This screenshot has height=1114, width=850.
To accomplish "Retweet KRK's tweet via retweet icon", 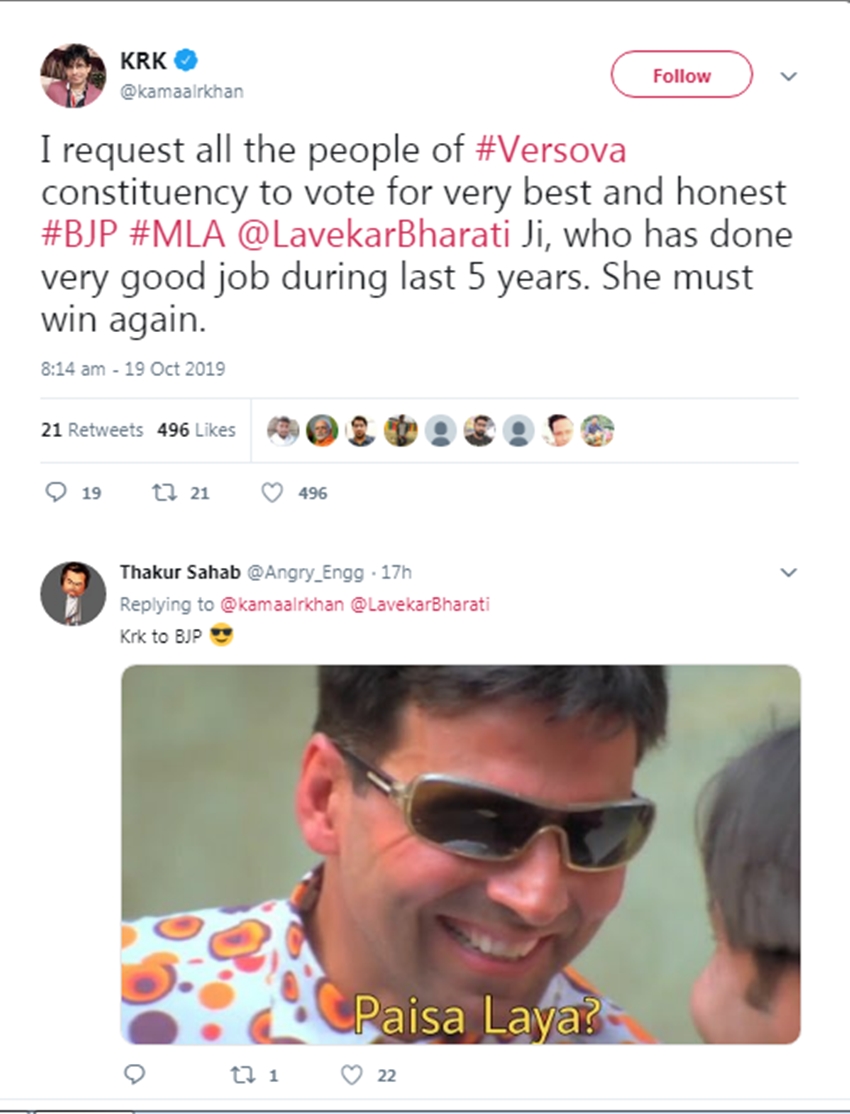I will point(161,492).
